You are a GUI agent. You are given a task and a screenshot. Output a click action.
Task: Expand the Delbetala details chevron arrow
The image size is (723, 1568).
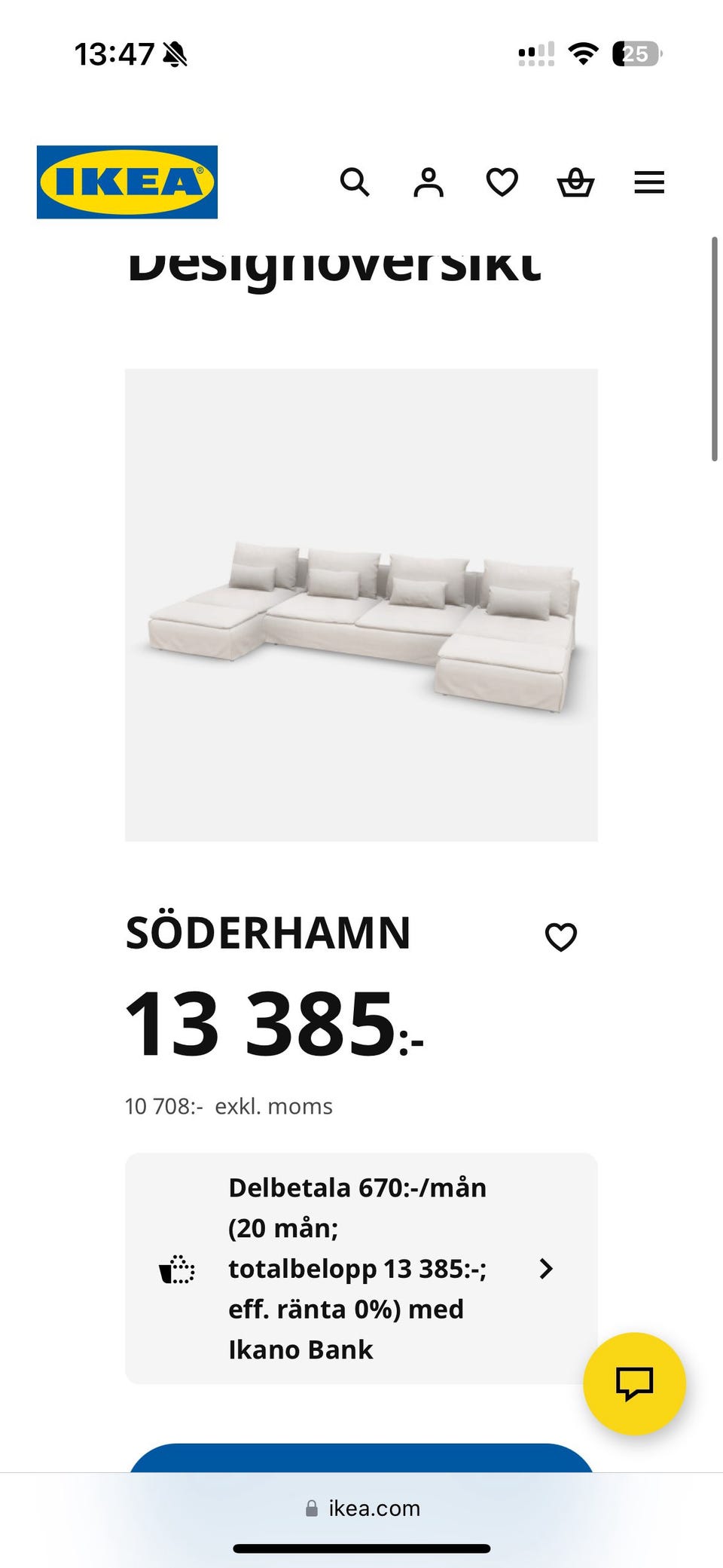coord(547,1269)
